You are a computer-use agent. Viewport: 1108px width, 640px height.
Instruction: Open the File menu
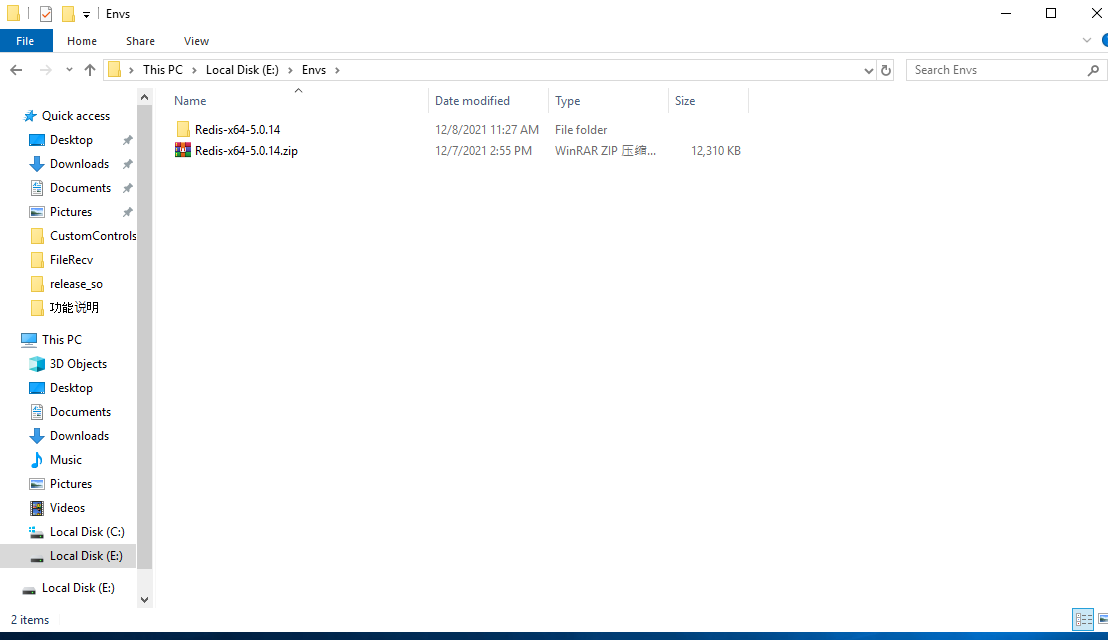click(26, 40)
